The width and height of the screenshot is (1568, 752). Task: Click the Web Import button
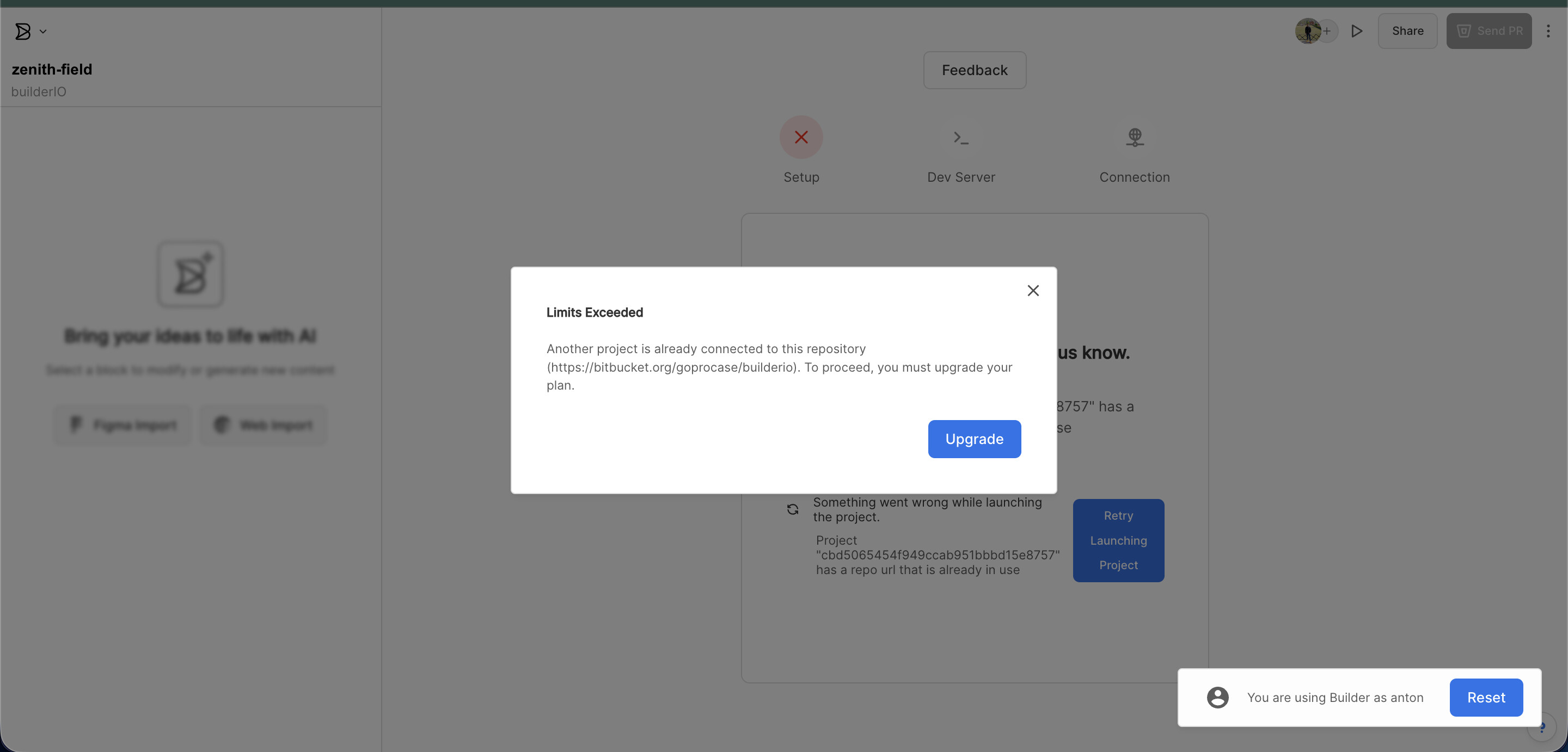(x=264, y=424)
